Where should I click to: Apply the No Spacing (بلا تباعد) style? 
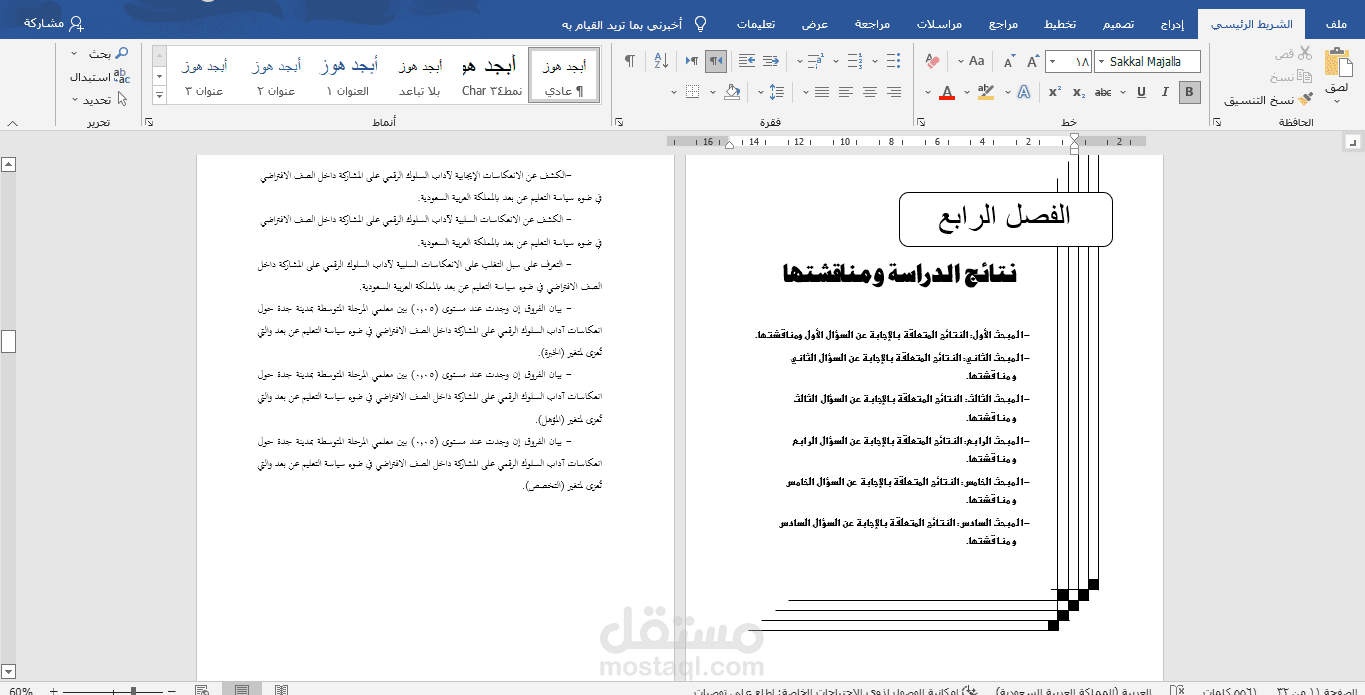point(420,77)
